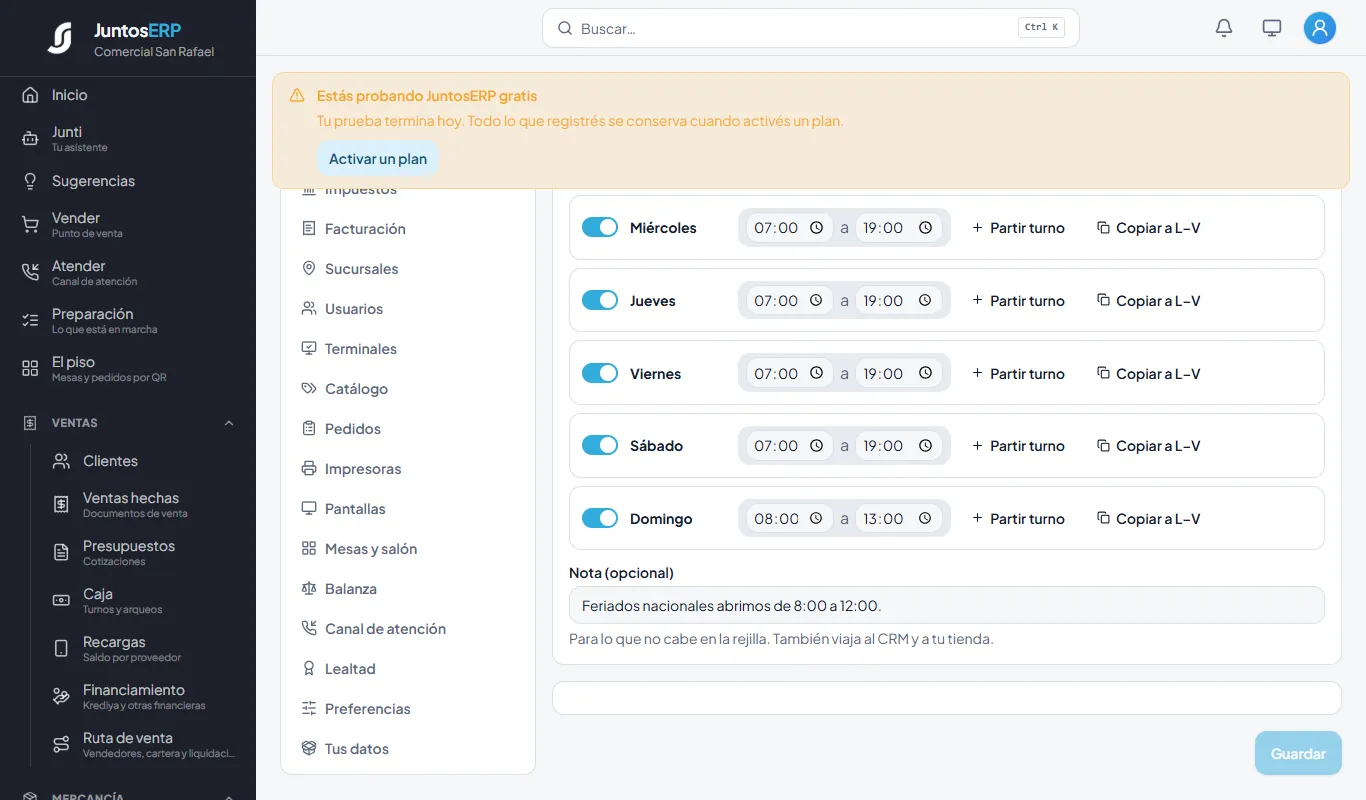This screenshot has height=800, width=1366.
Task: Click the clock icon in Miércoles opening time
Action: (816, 228)
